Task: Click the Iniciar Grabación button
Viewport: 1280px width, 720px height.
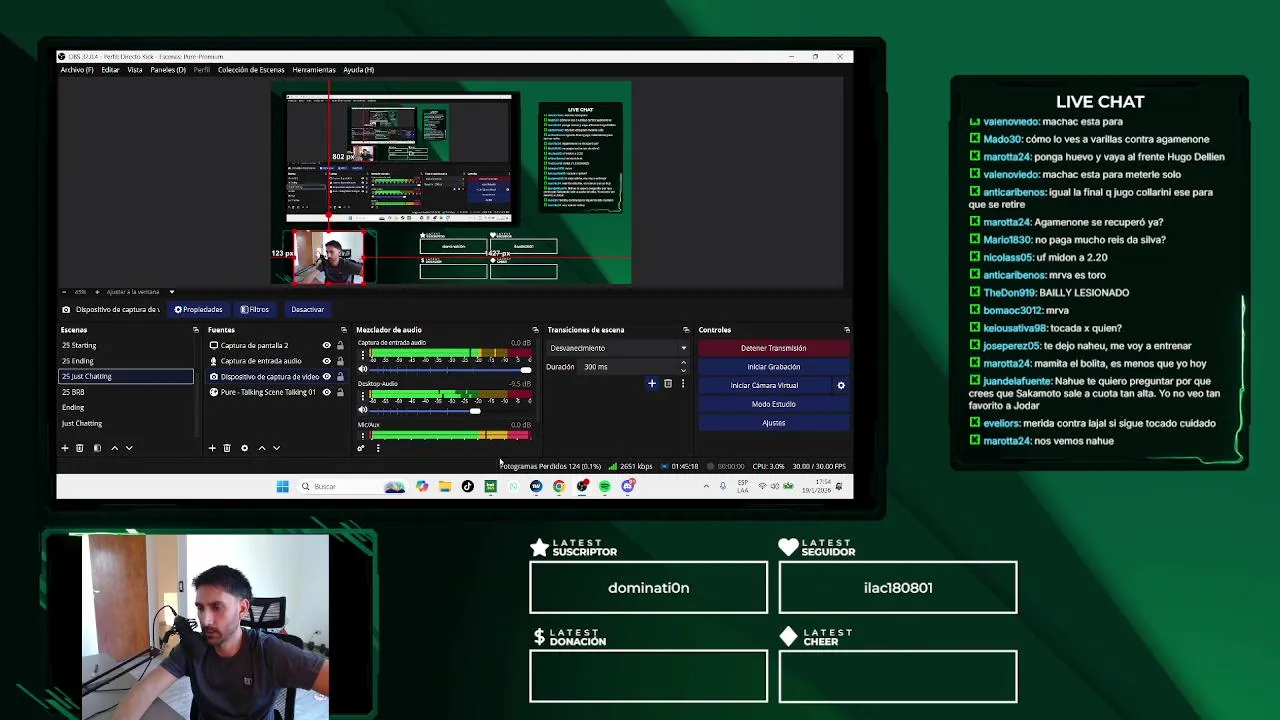Action: tap(773, 367)
